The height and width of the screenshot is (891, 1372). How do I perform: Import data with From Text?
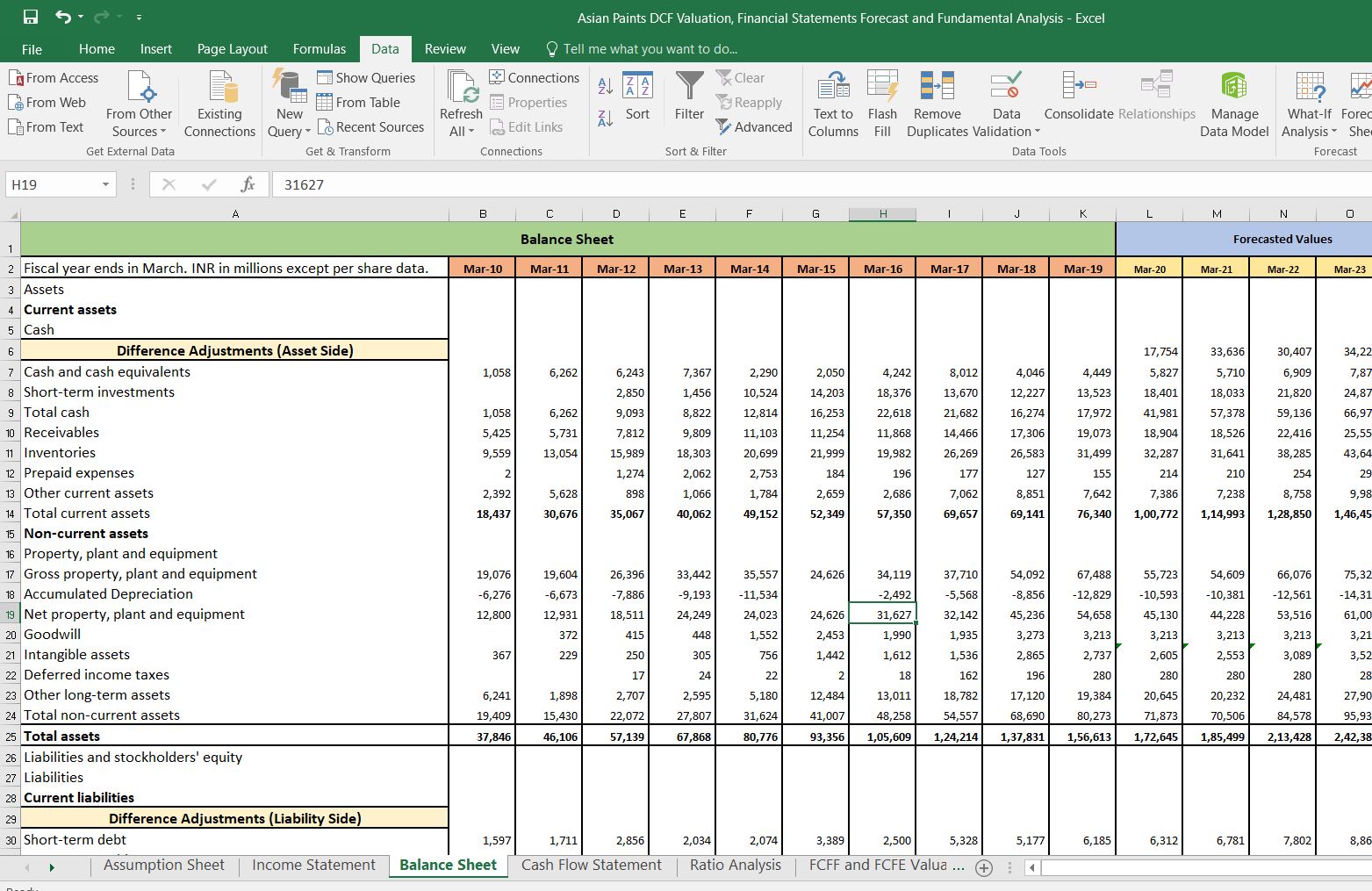point(46,126)
